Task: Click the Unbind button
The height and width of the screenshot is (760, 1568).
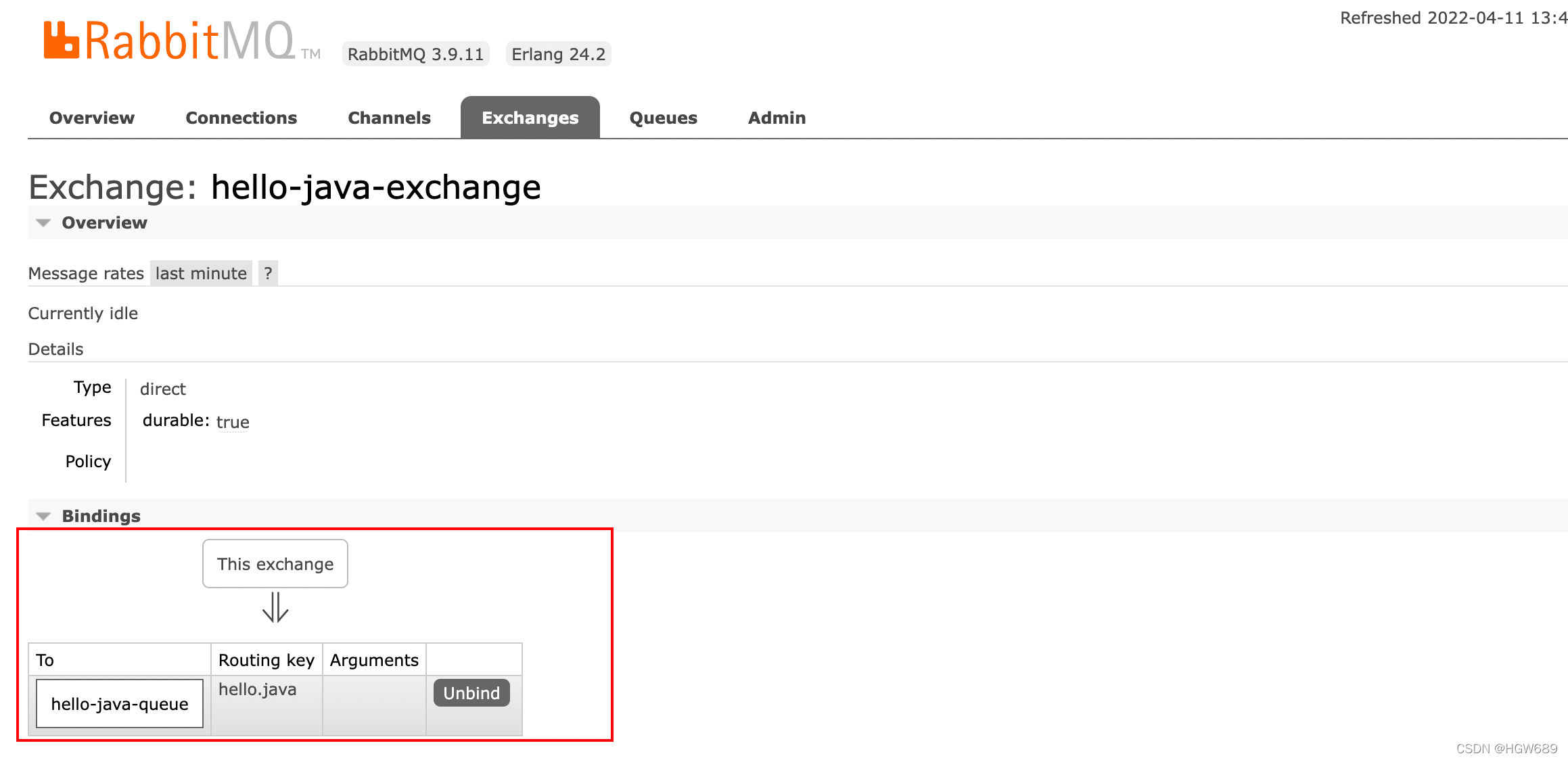Action: pyautogui.click(x=471, y=693)
